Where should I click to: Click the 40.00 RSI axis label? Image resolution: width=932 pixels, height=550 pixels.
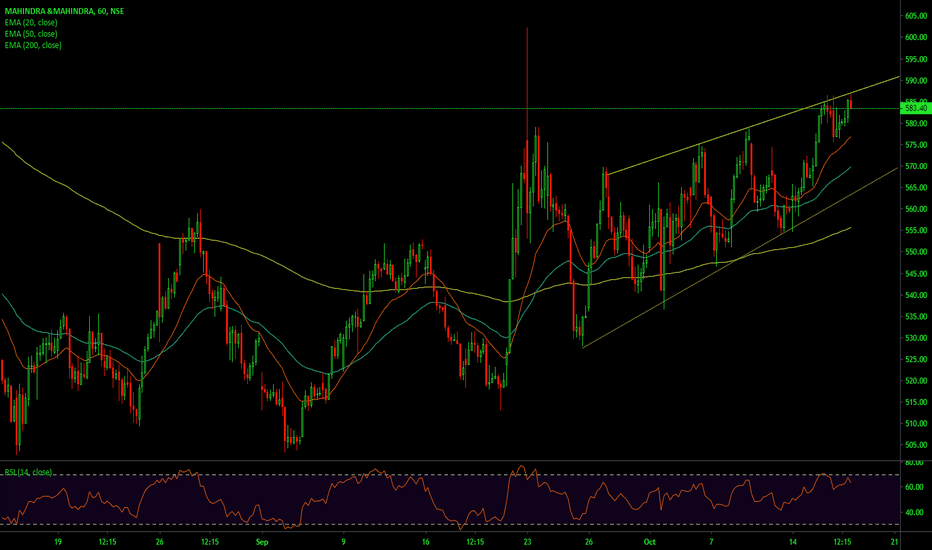914,513
